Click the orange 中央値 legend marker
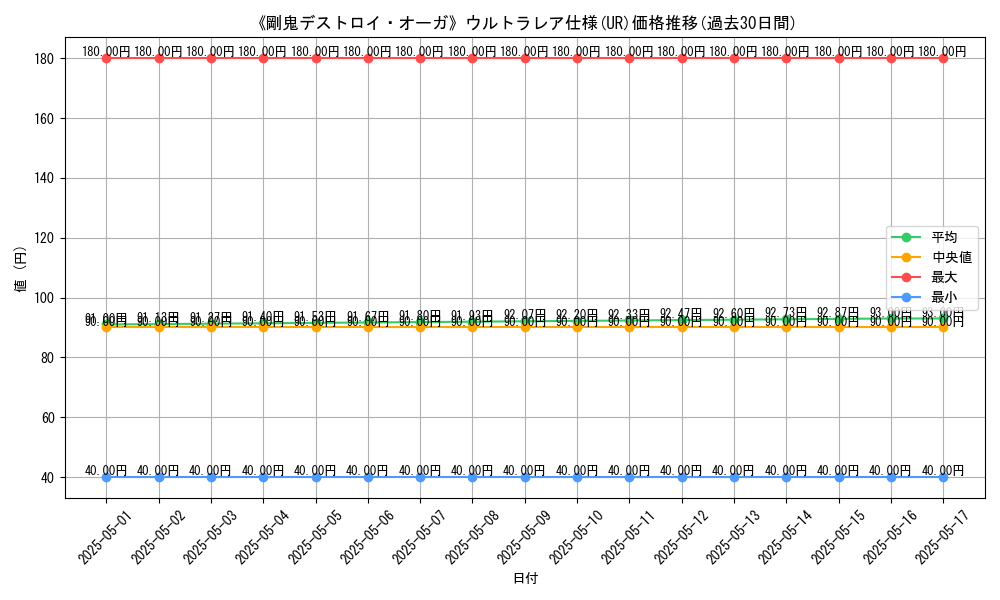Image resolution: width=1000 pixels, height=600 pixels. click(906, 258)
